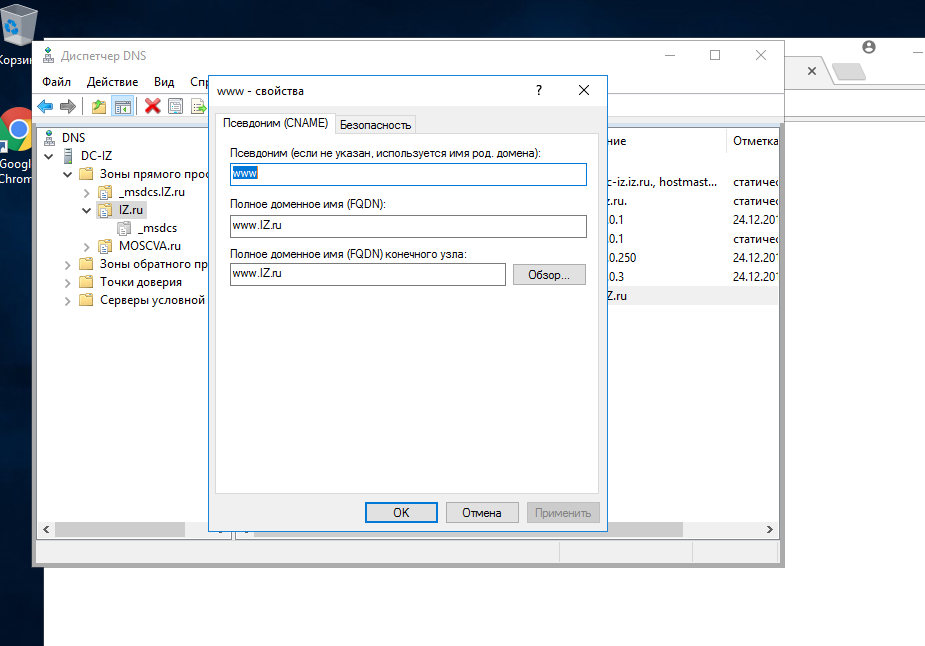The height and width of the screenshot is (646, 925).
Task: Click the DNS root node icon in the tree
Action: [50, 137]
